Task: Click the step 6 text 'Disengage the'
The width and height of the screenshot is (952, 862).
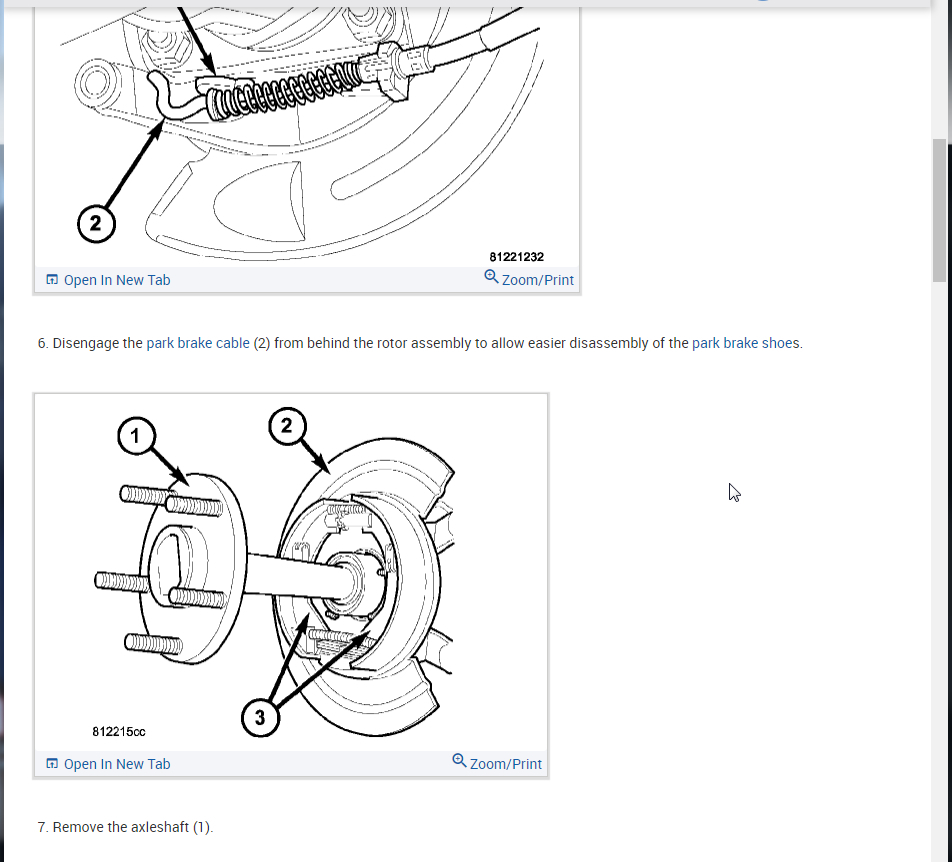Action: point(97,343)
